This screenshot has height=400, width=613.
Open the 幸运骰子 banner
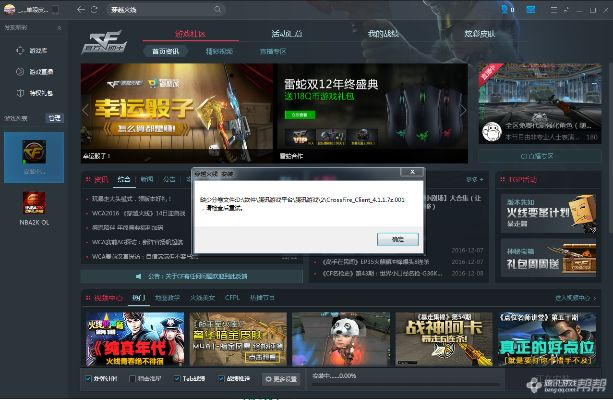point(177,113)
